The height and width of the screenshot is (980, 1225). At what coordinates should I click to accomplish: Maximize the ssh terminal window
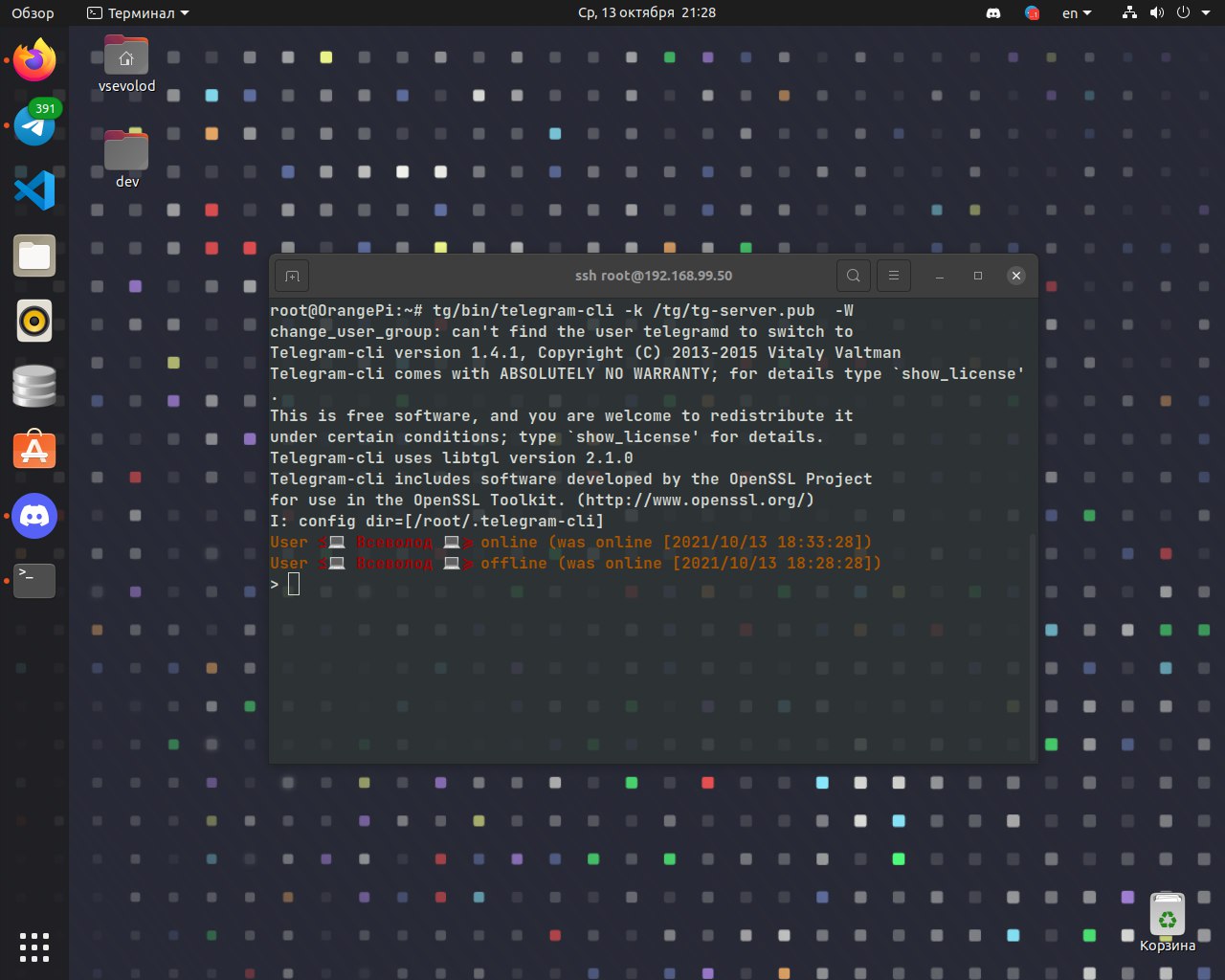978,276
